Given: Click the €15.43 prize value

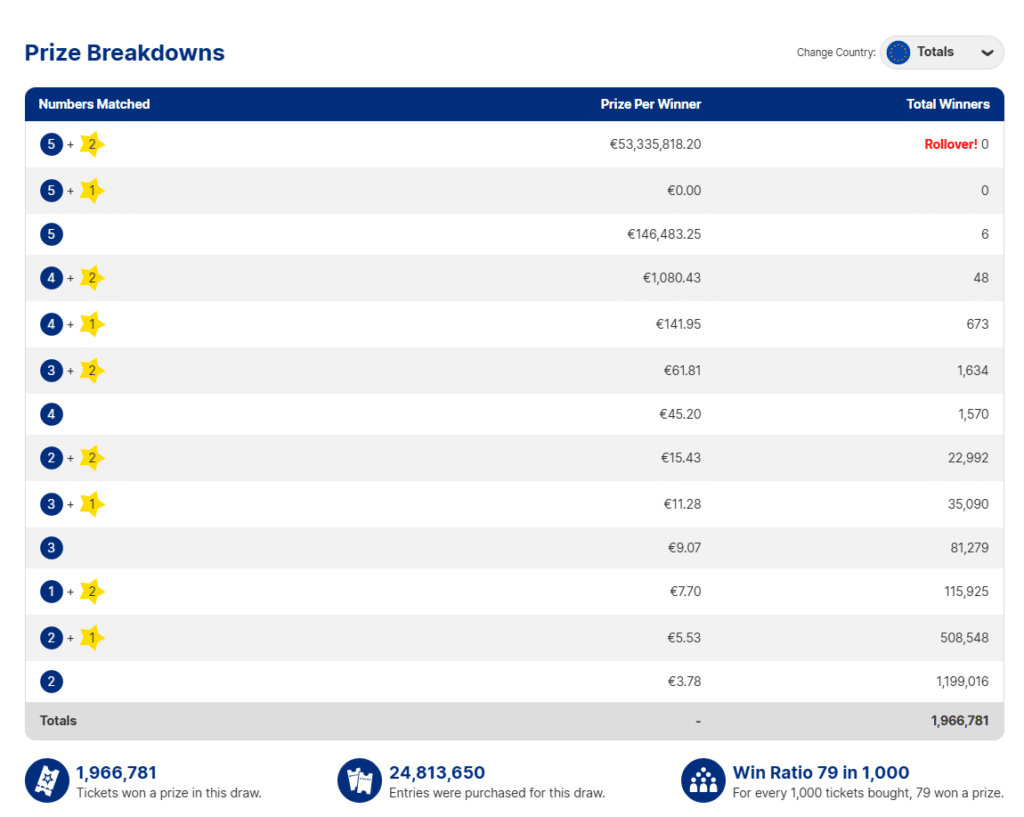Looking at the screenshot, I should click(680, 458).
